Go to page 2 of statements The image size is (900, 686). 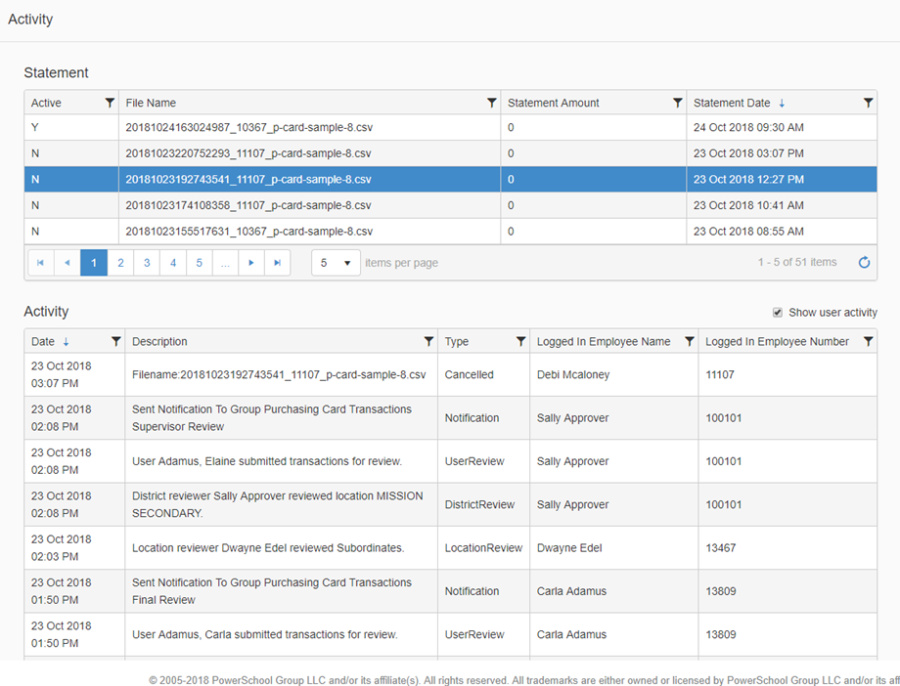(x=120, y=263)
